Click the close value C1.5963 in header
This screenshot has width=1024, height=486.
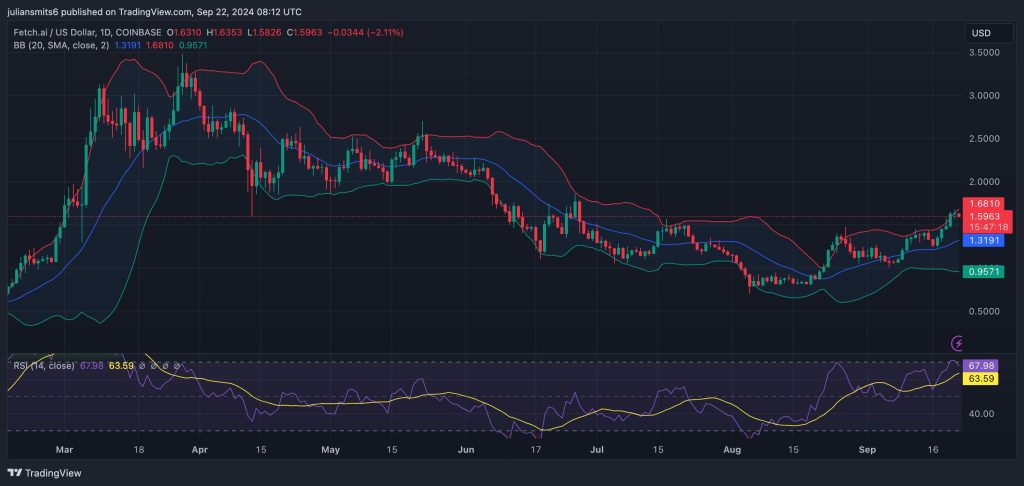pyautogui.click(x=303, y=32)
